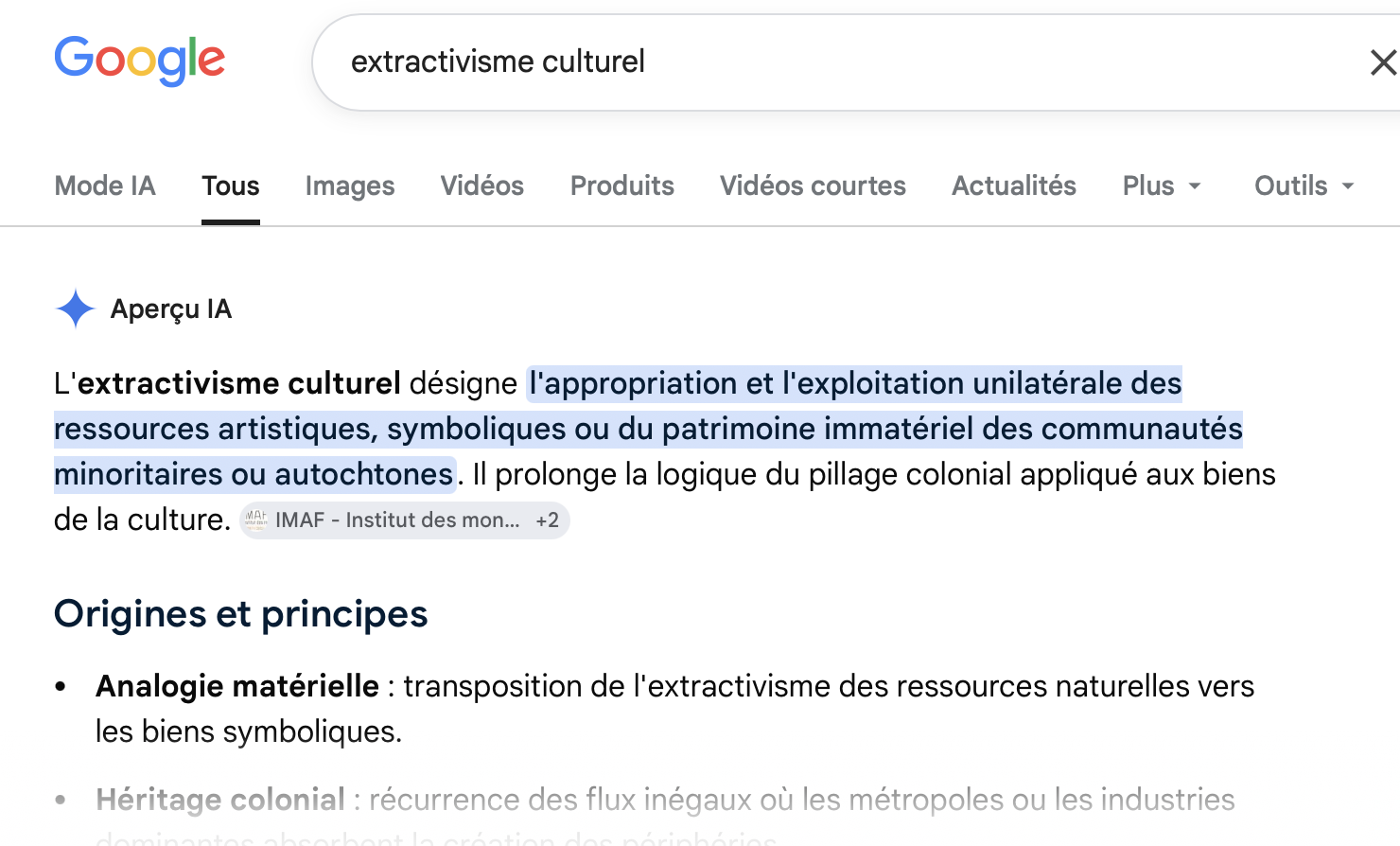Clear the search query with X icon
This screenshot has height=846, width=1400.
click(x=1383, y=62)
